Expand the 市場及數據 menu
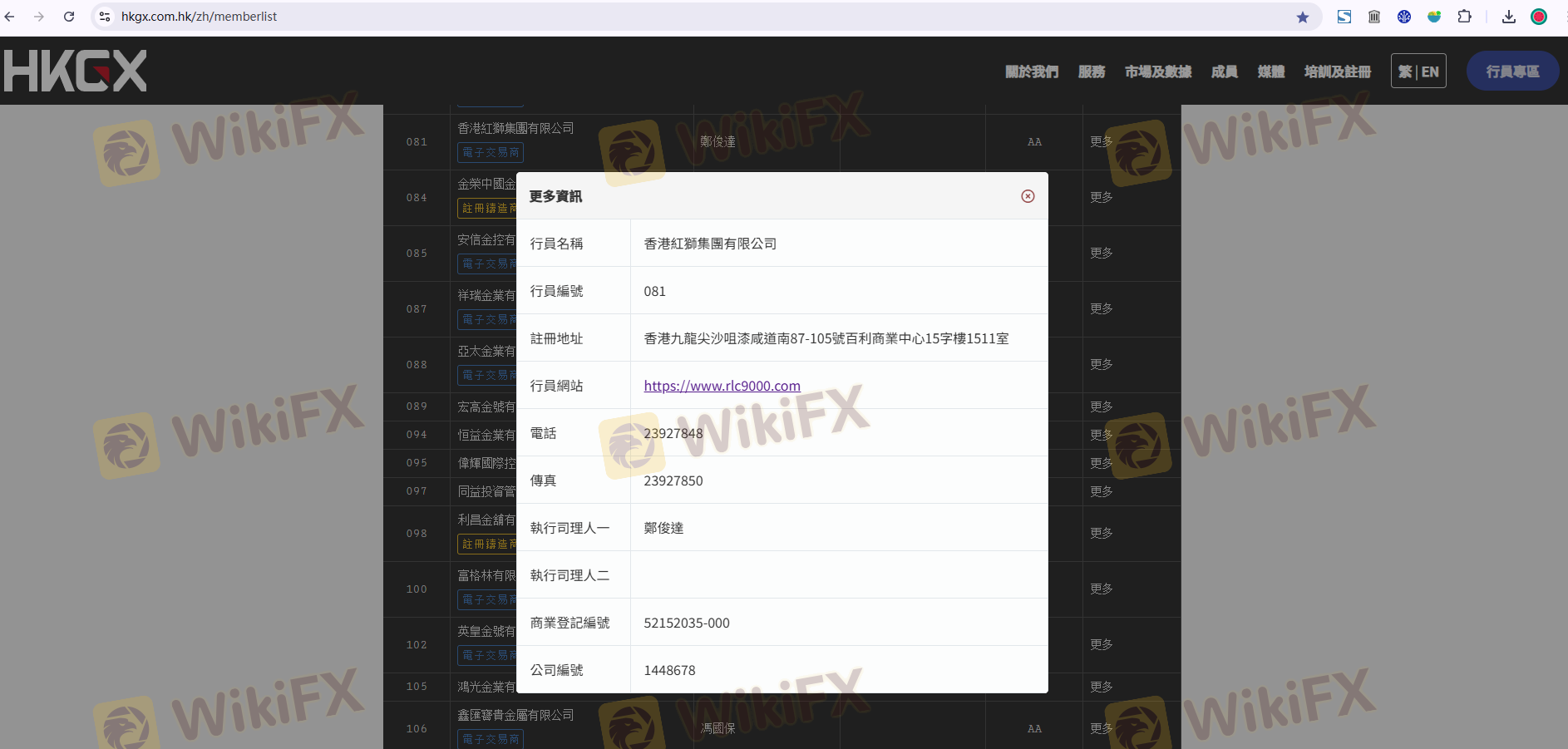1568x749 pixels. (x=1157, y=71)
